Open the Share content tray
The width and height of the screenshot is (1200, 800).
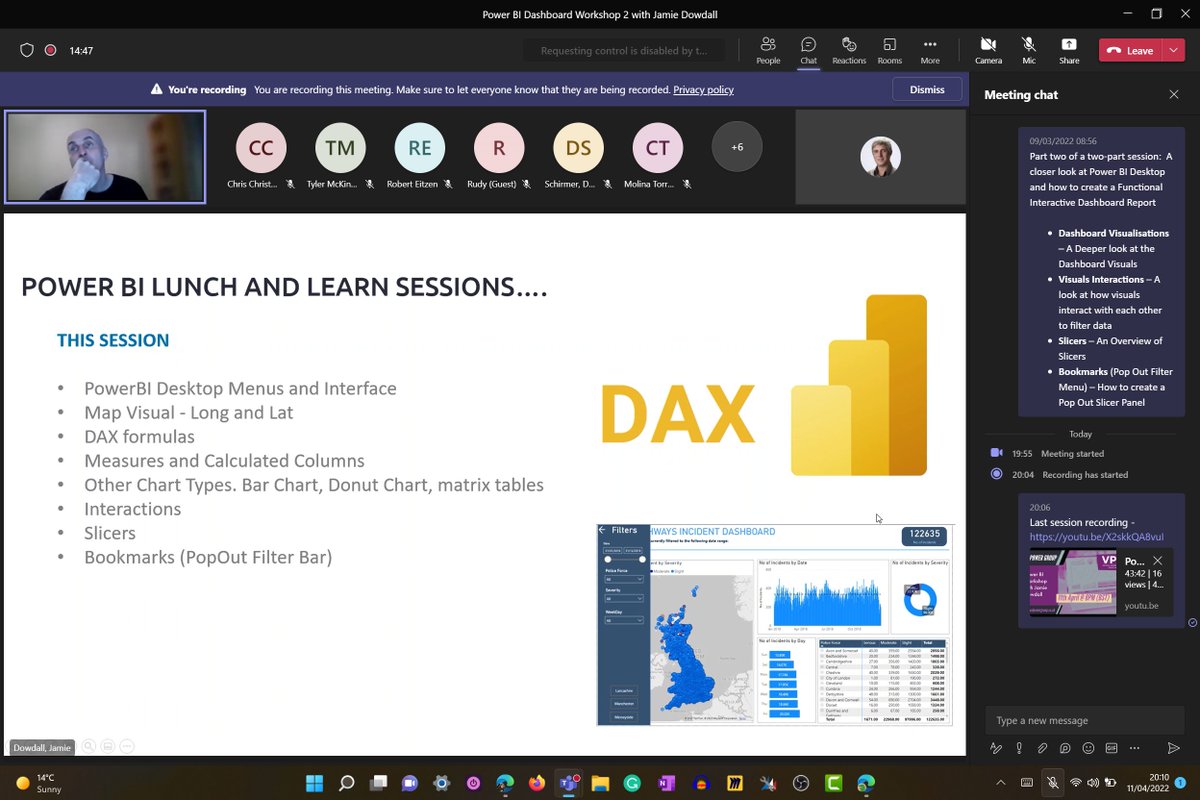coord(1069,50)
